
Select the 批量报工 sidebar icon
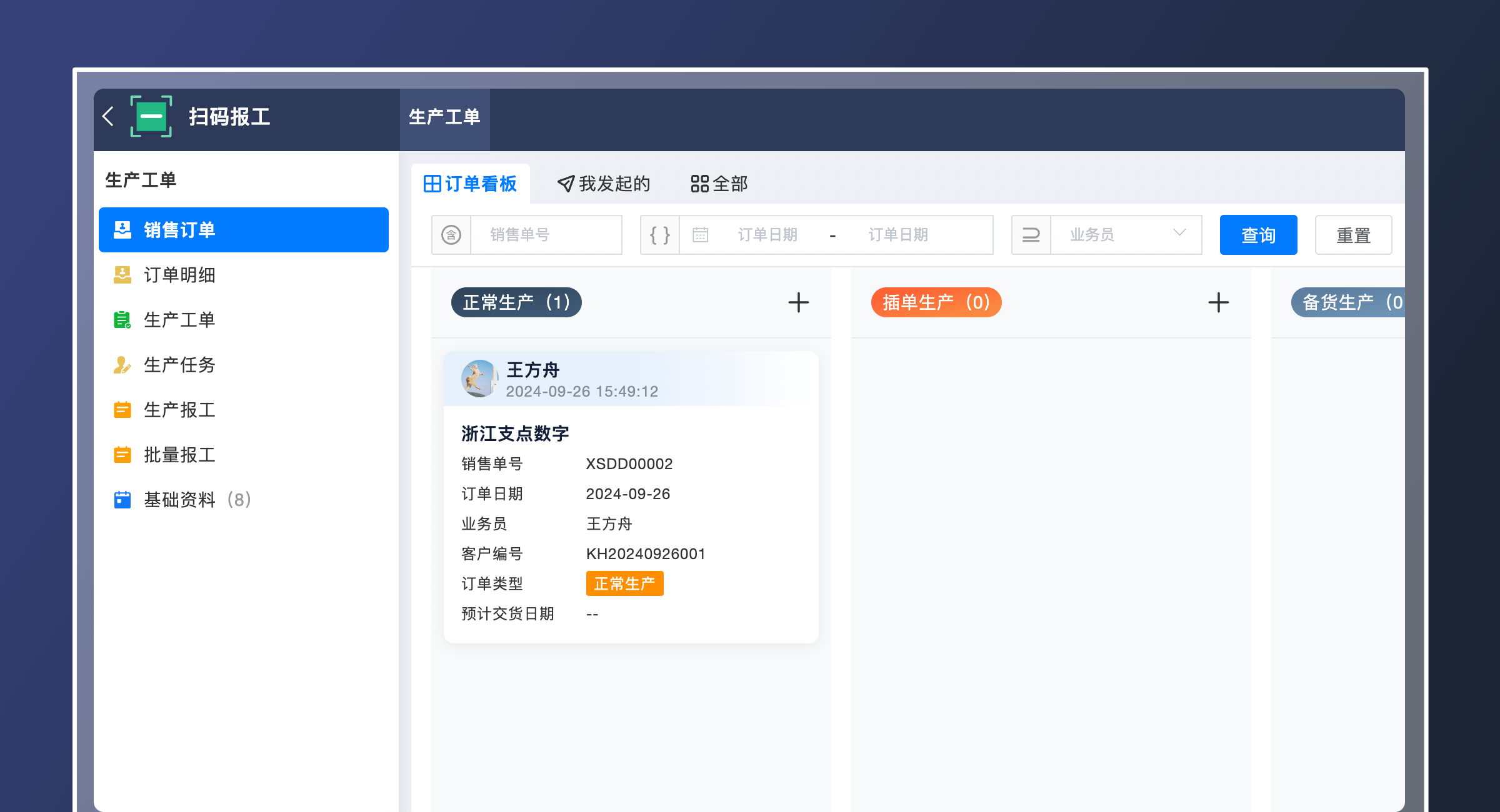coord(122,455)
